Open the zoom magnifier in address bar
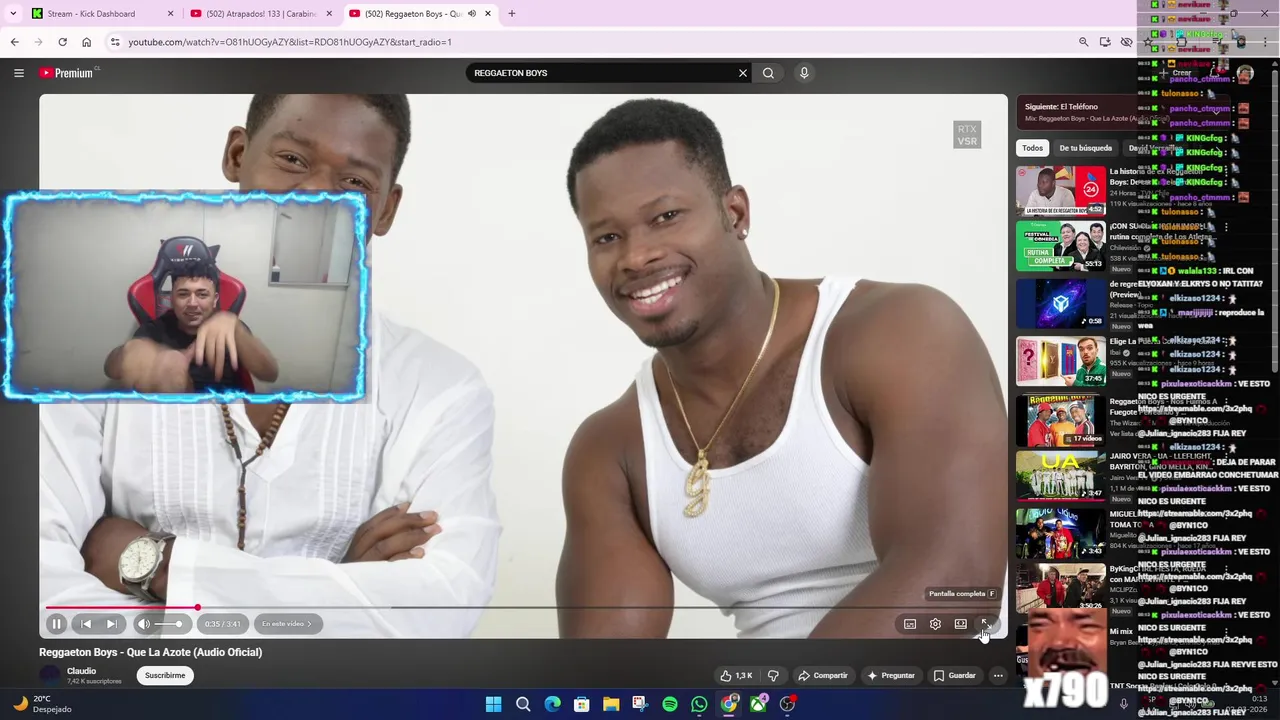This screenshot has height=720, width=1280. click(x=1083, y=42)
